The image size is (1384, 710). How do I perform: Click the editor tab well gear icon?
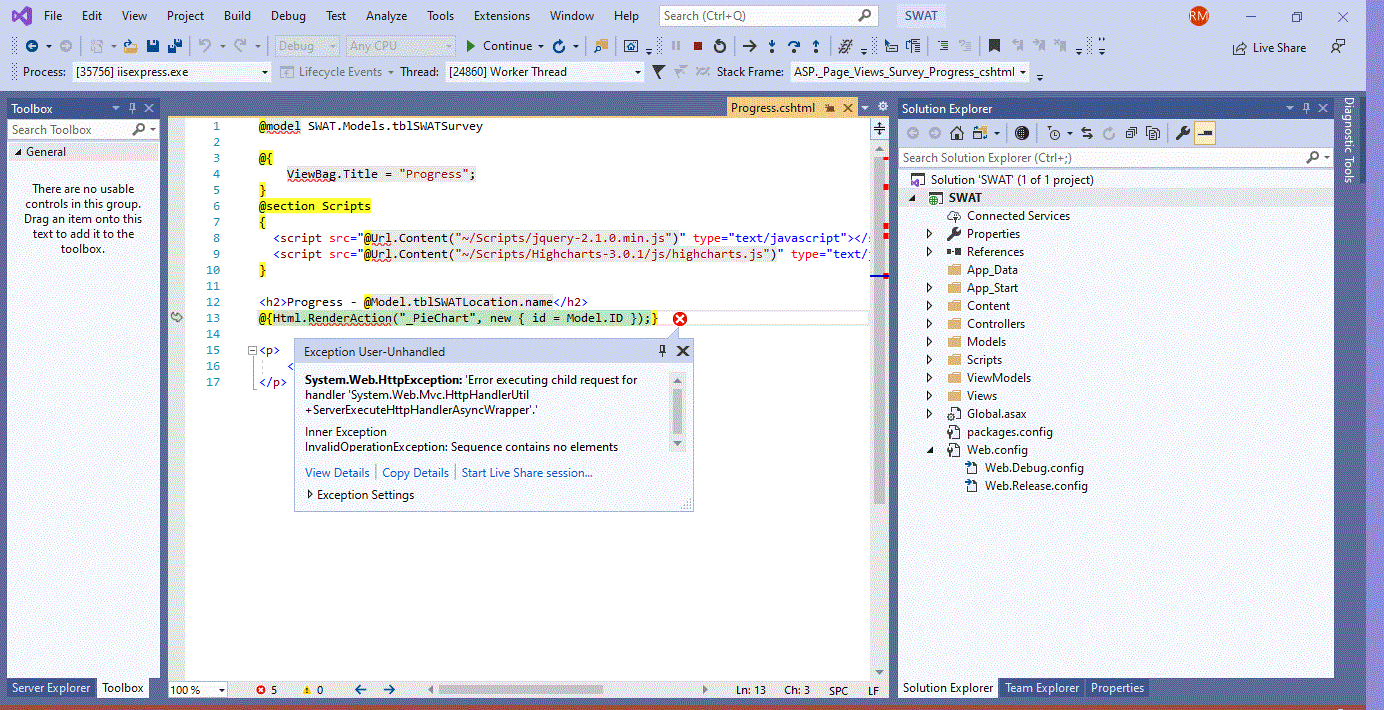click(x=883, y=106)
